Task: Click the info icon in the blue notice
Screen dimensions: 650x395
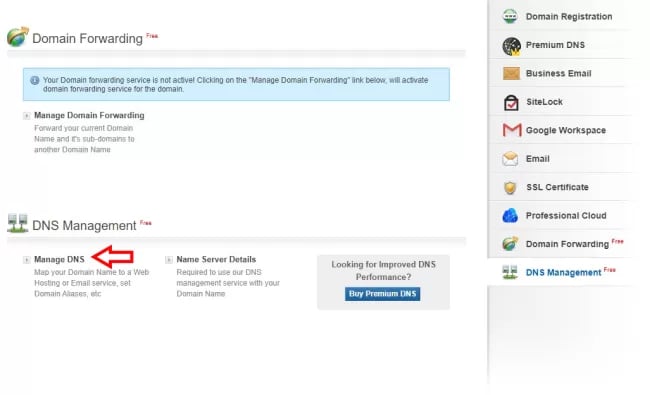Action: 35,80
